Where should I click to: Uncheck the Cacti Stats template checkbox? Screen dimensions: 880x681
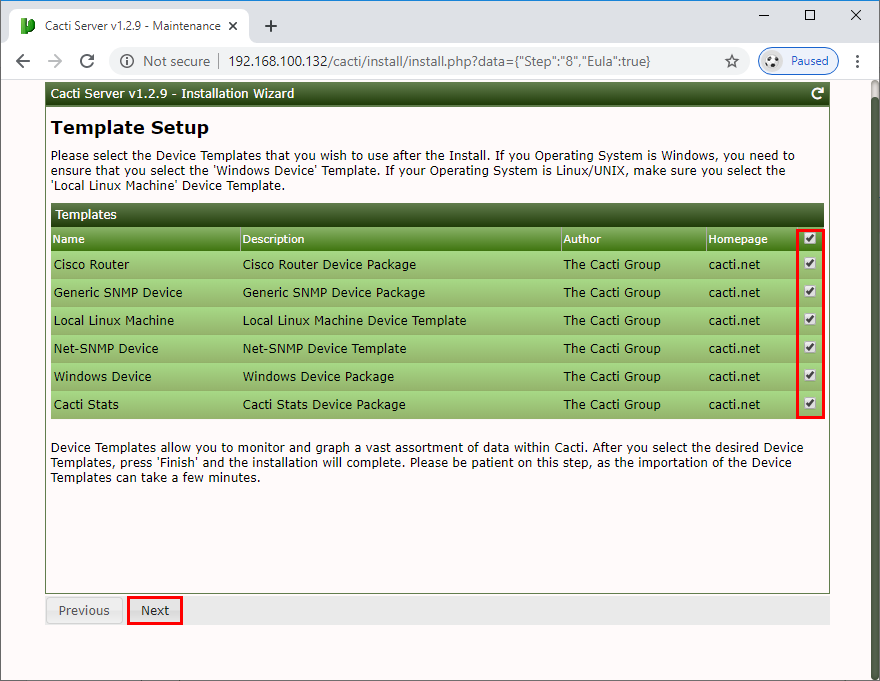pos(810,403)
